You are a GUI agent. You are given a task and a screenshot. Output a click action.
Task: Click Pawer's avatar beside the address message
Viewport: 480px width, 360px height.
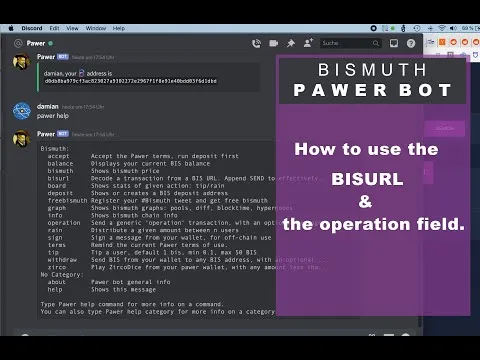click(22, 61)
